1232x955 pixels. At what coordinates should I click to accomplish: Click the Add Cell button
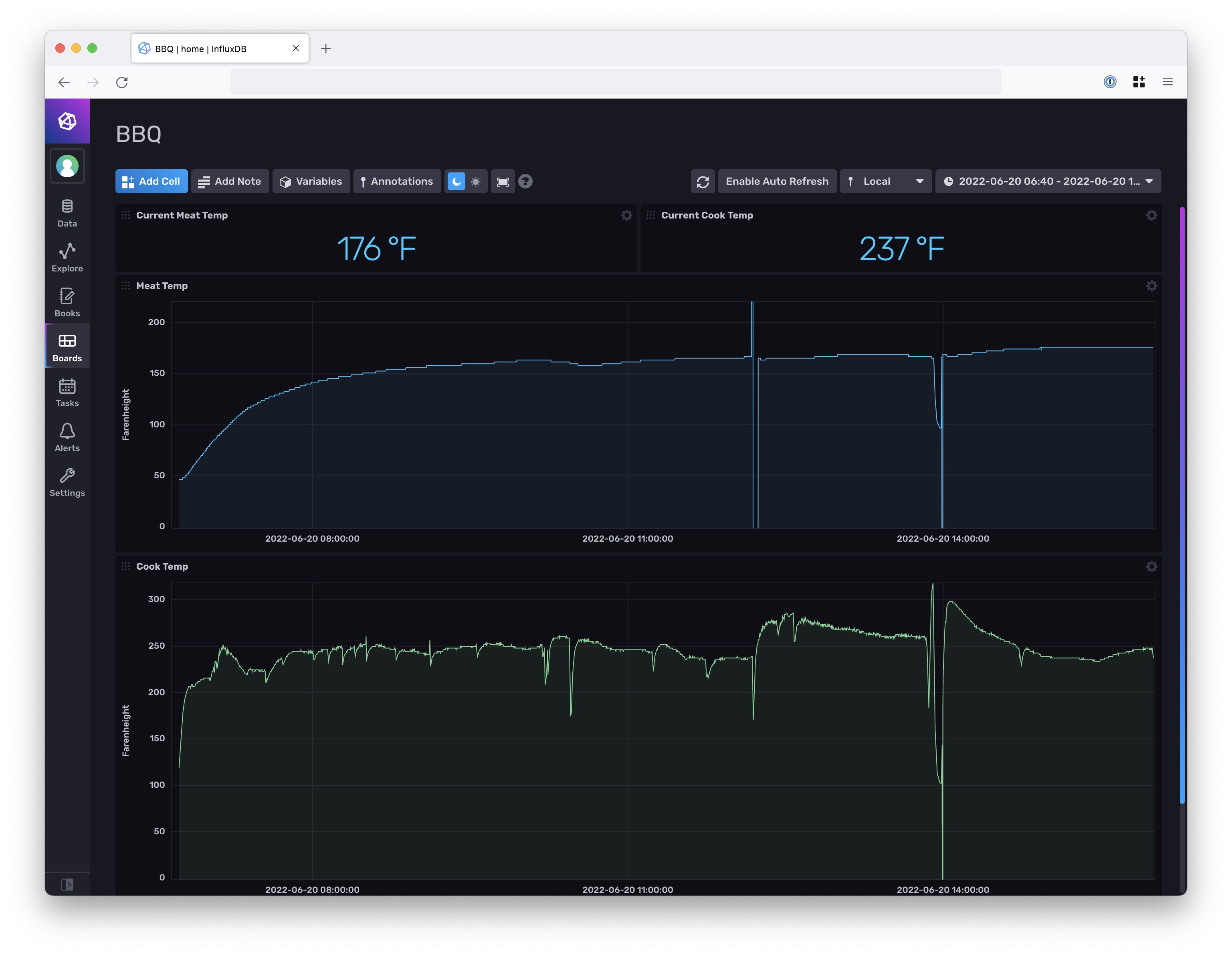click(x=151, y=181)
